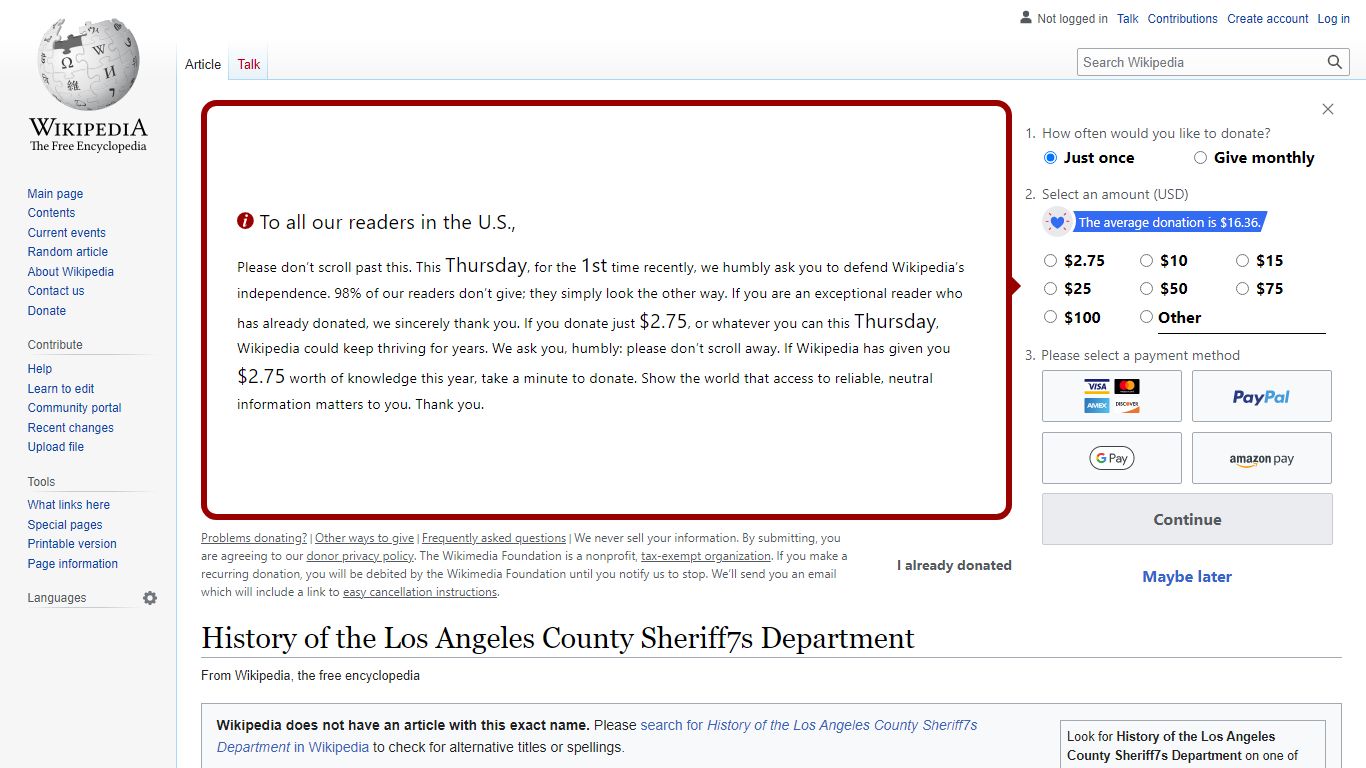Switch to the Talk tab
Image resolution: width=1366 pixels, height=768 pixels.
249,64
